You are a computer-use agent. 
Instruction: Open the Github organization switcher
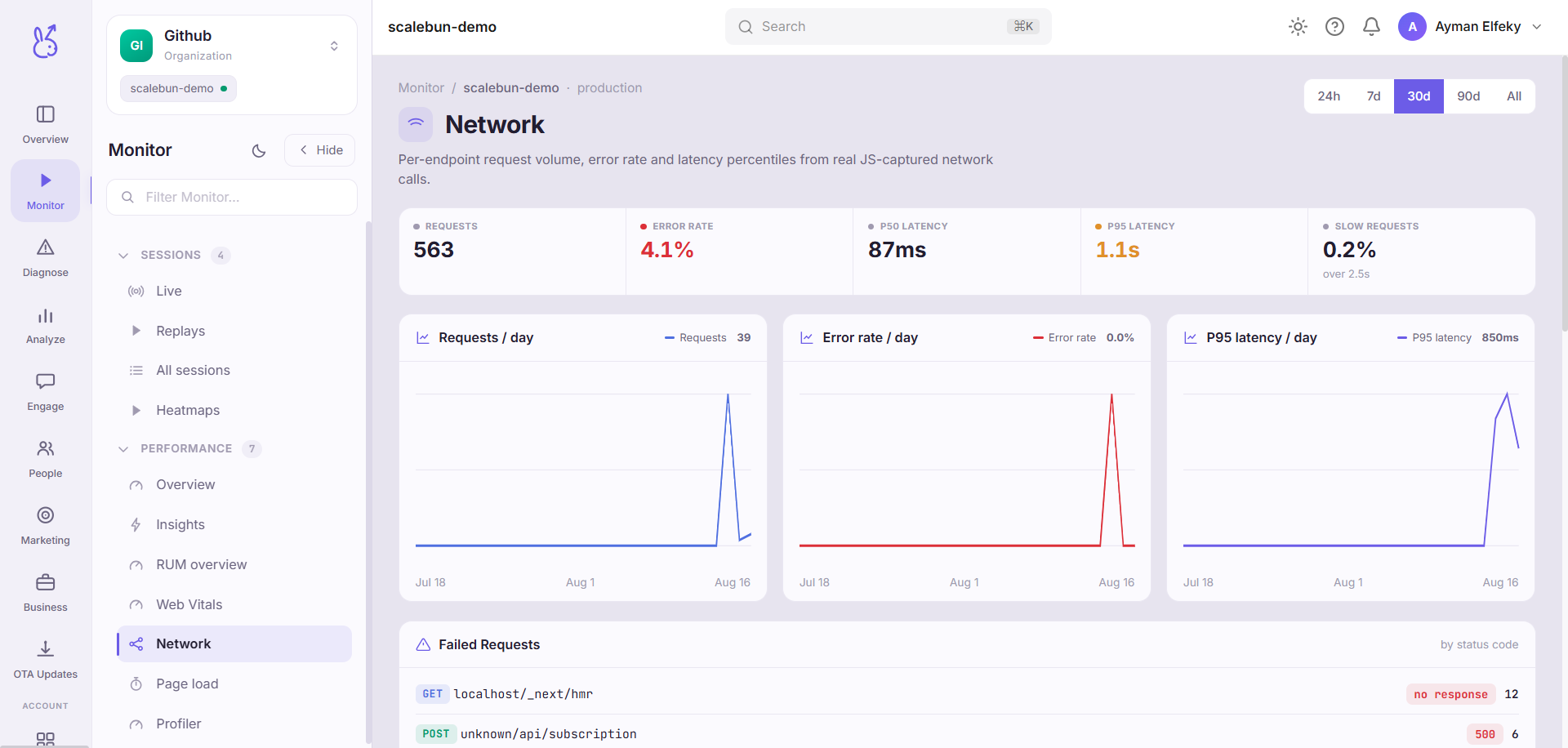coord(232,46)
